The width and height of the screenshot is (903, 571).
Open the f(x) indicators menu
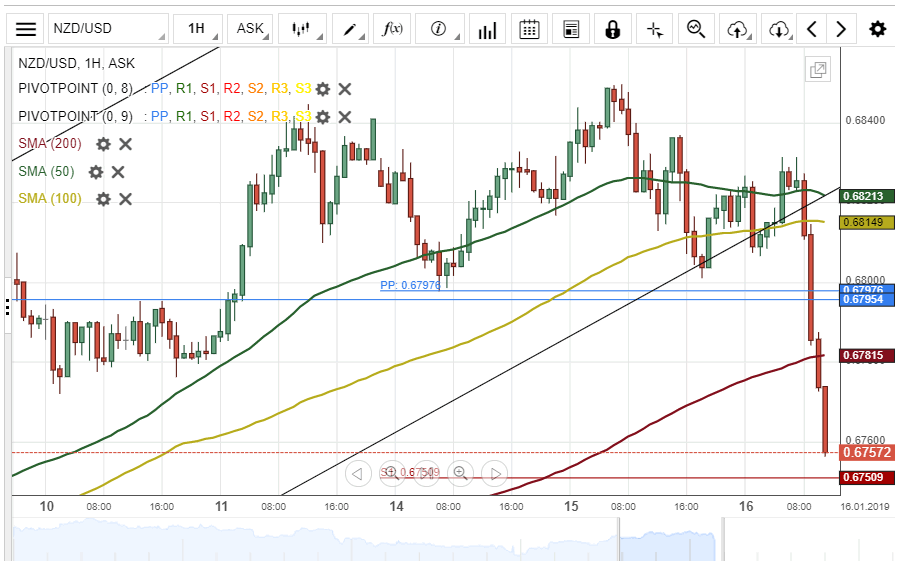(392, 29)
